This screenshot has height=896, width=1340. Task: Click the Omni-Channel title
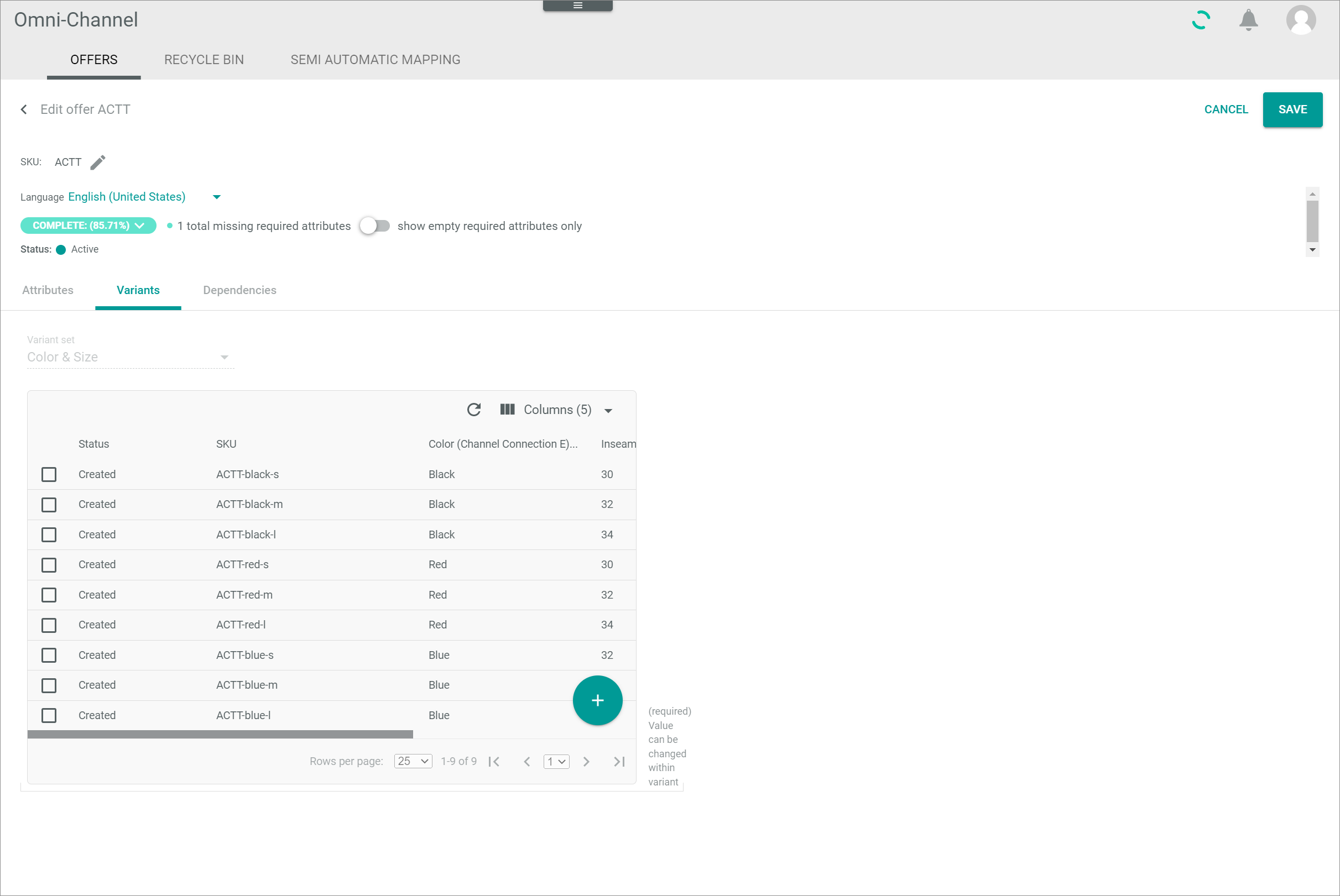(76, 20)
